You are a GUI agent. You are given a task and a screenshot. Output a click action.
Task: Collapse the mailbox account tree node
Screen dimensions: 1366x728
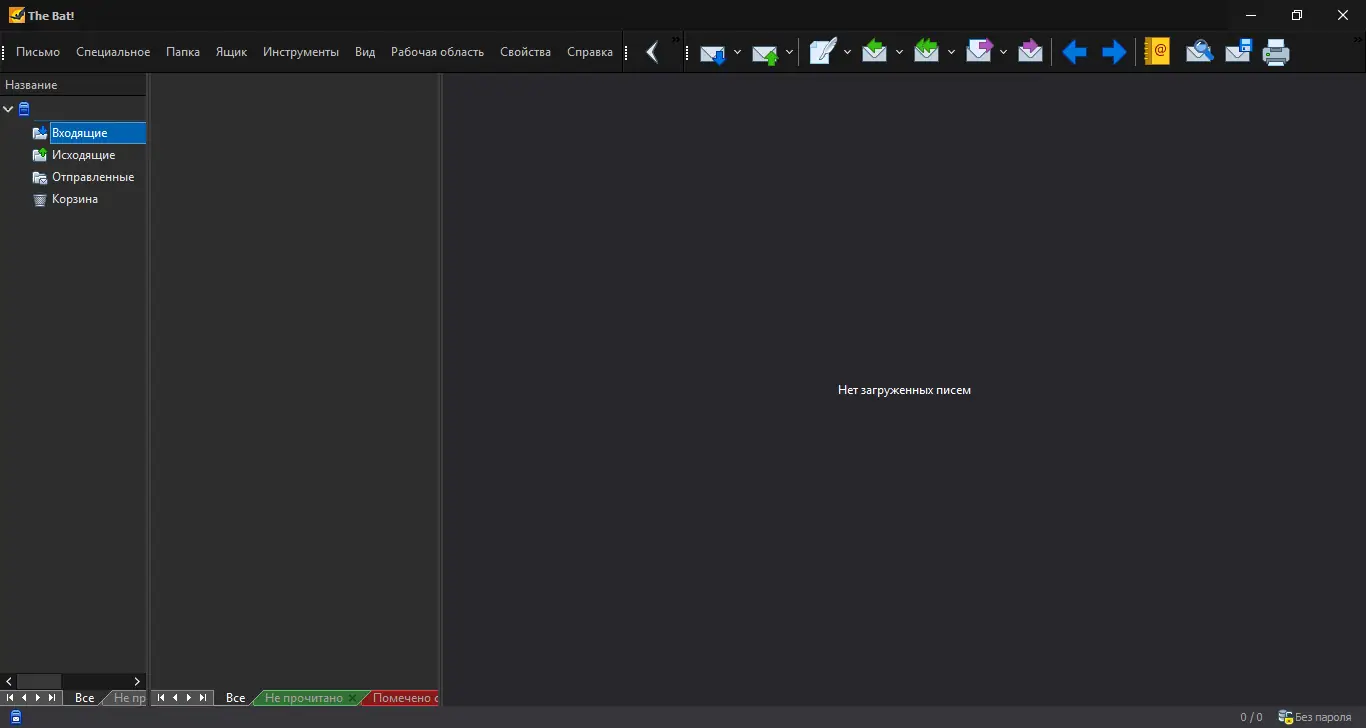[8, 109]
